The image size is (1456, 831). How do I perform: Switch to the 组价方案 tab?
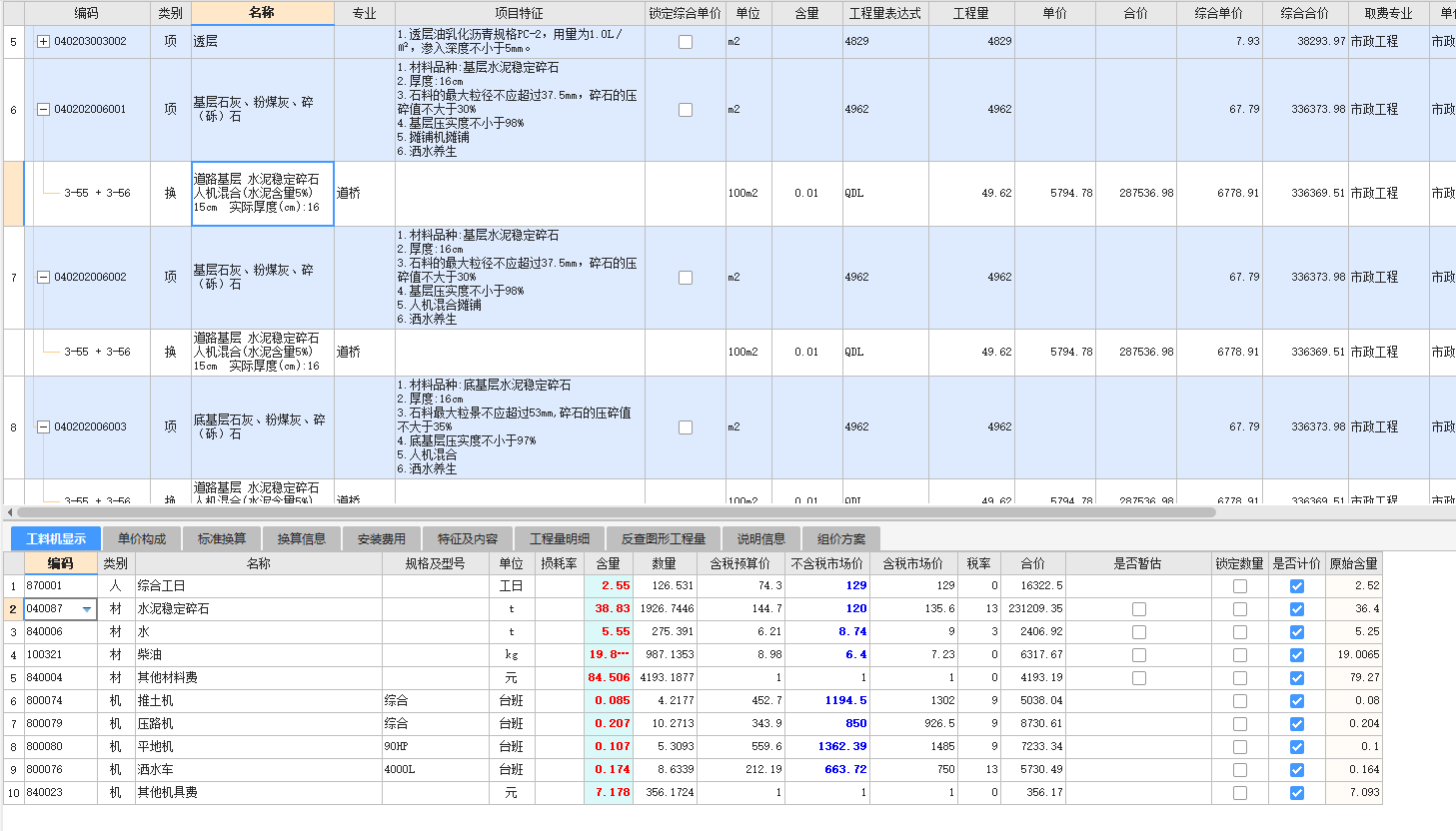click(x=841, y=539)
